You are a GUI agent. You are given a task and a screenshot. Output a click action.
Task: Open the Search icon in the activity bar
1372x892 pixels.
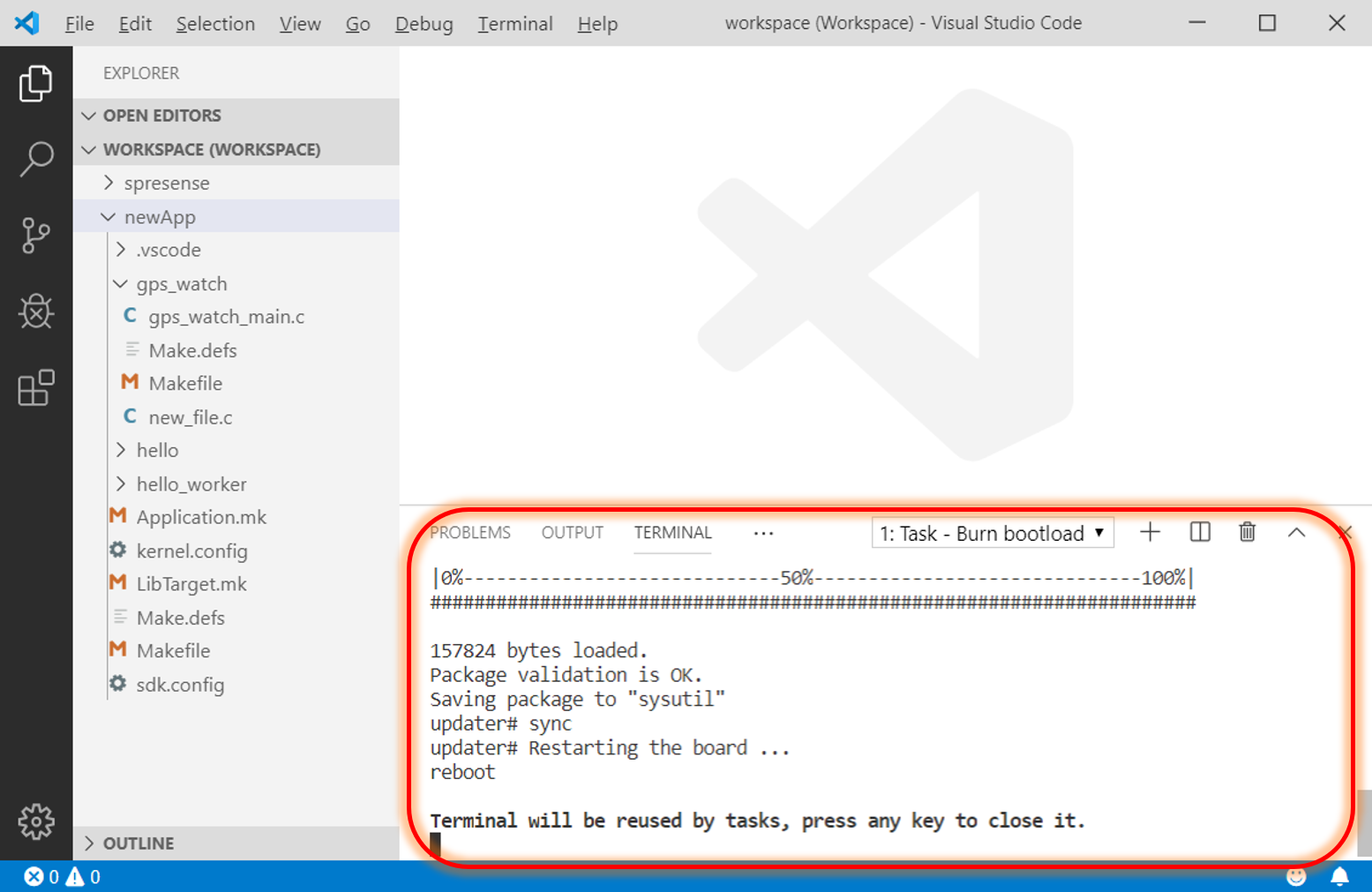point(36,159)
